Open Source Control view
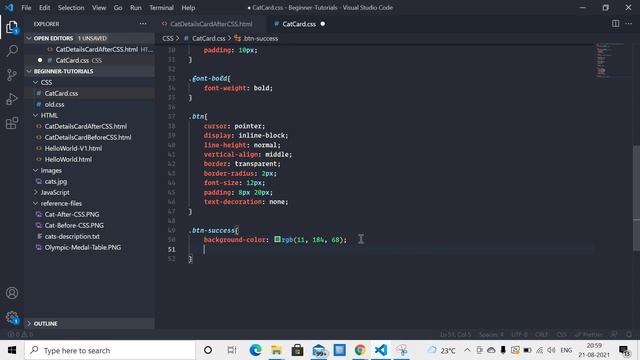 point(12,75)
